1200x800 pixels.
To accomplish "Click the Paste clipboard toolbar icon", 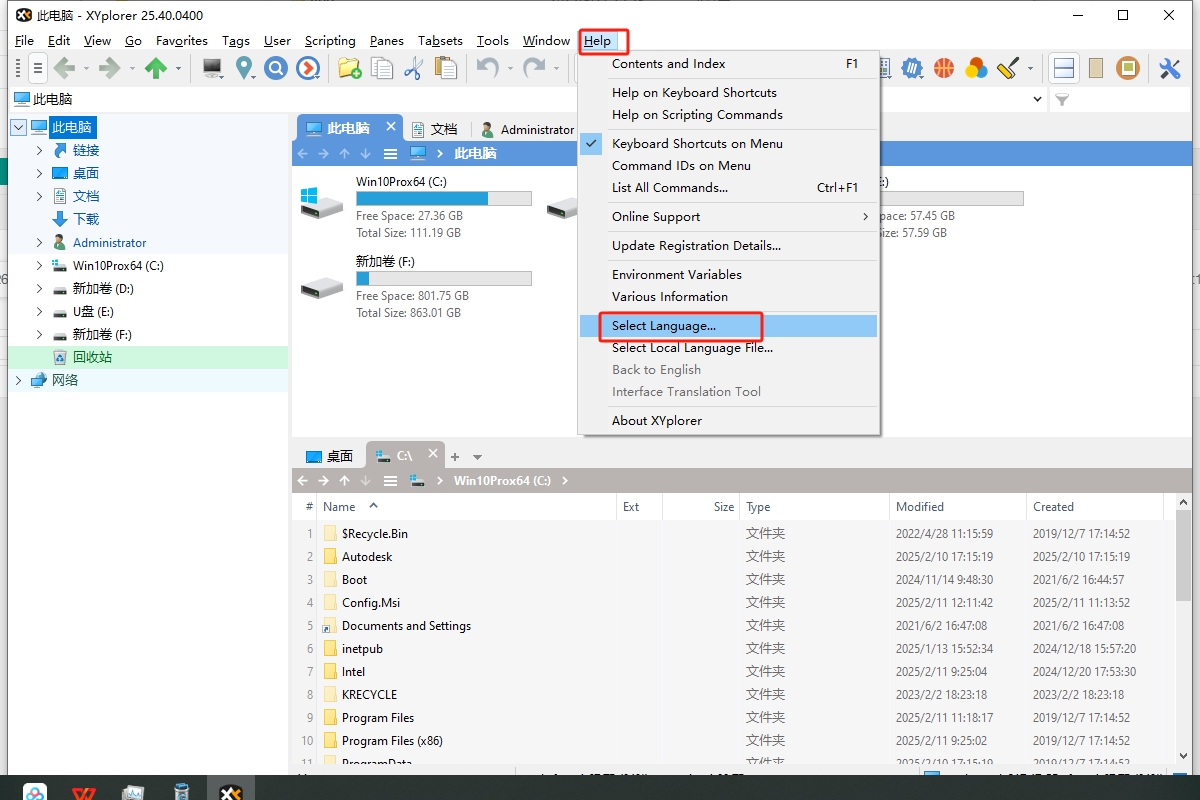I will (446, 68).
